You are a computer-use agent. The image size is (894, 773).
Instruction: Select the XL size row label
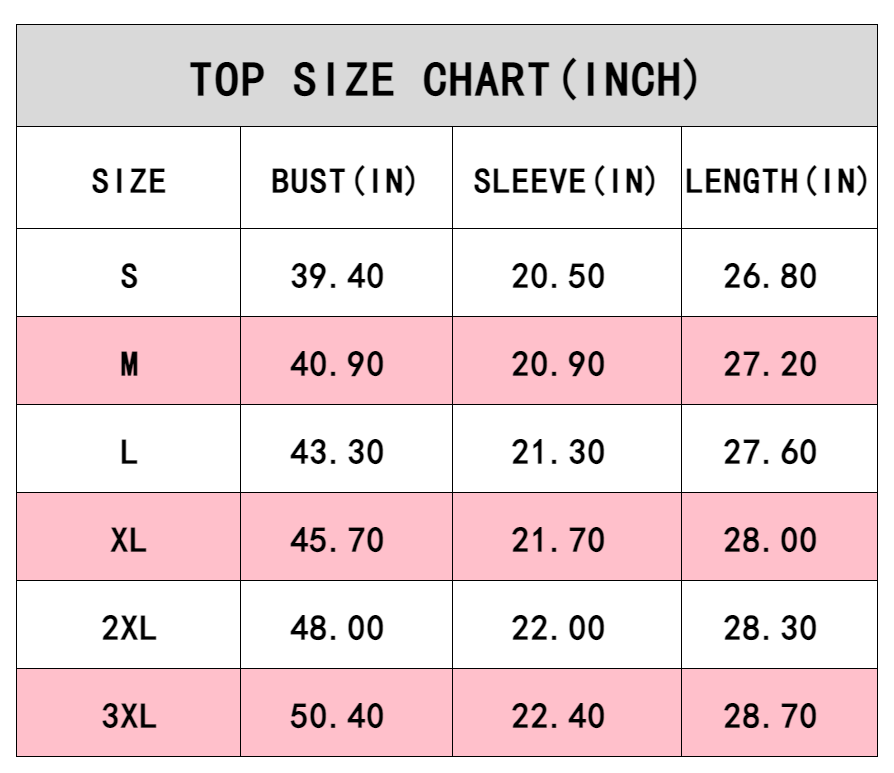click(129, 541)
